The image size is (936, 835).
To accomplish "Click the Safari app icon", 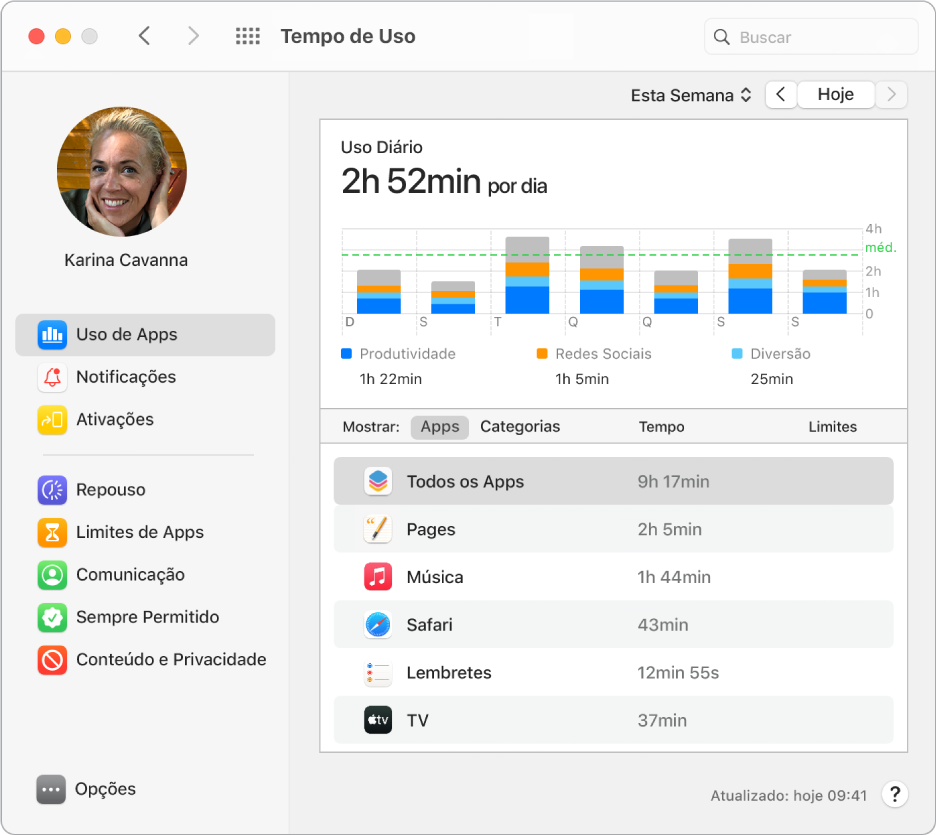I will tap(377, 625).
